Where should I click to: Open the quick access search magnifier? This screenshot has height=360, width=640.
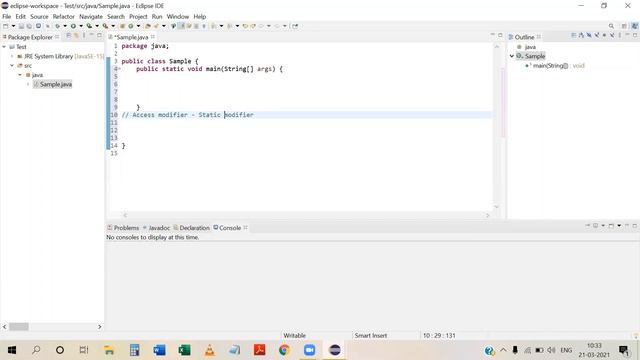pyautogui.click(x=611, y=26)
